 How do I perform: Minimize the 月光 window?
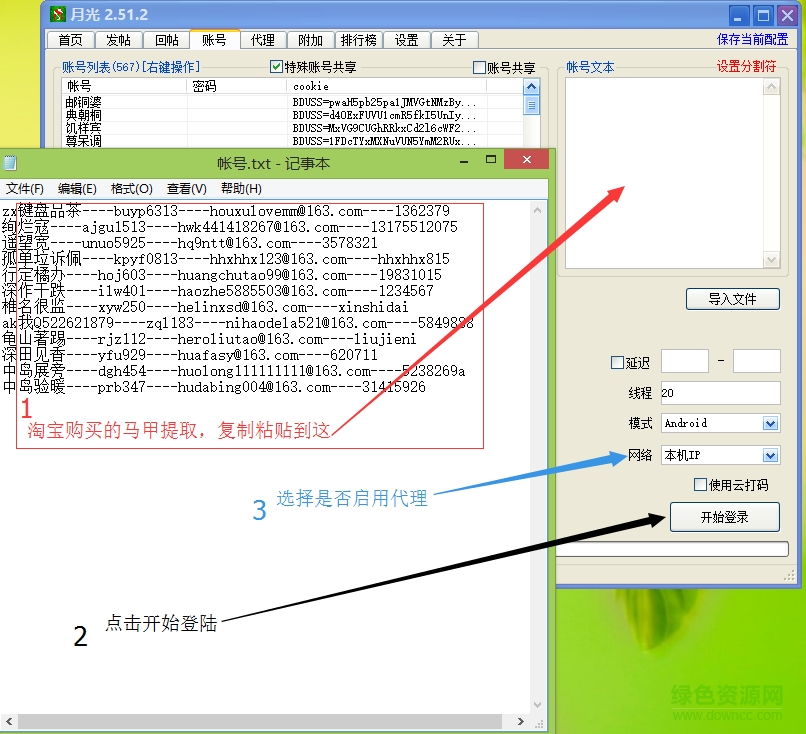(739, 16)
